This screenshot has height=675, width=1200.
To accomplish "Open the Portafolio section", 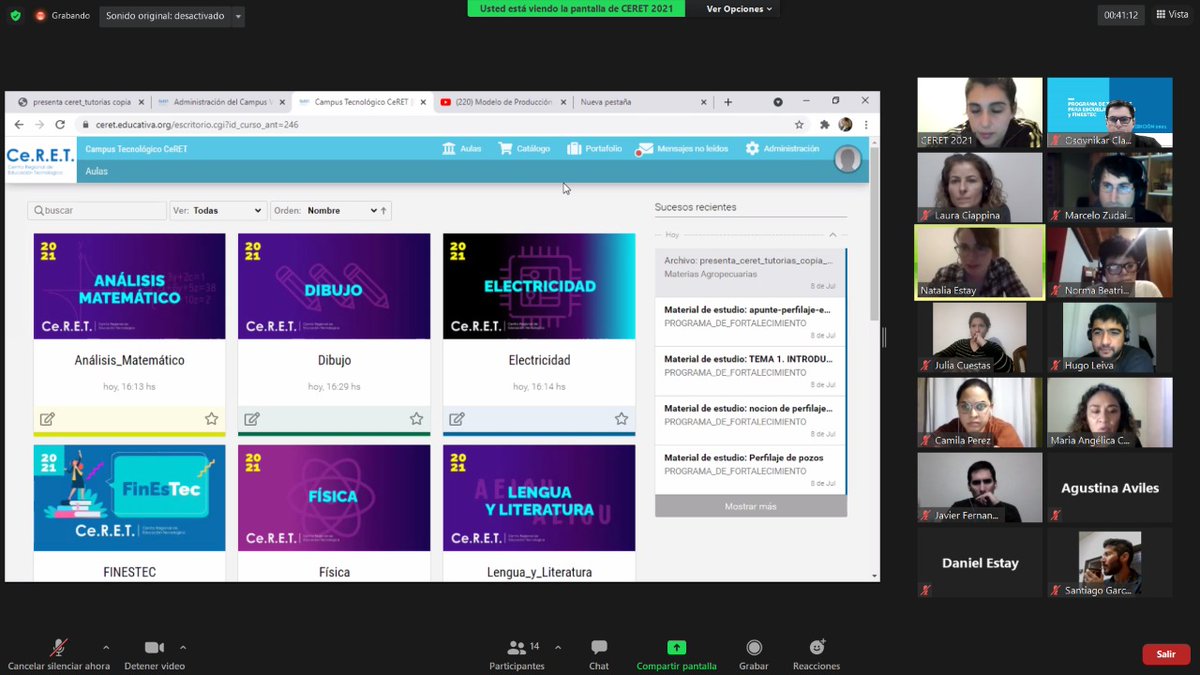I will (594, 148).
